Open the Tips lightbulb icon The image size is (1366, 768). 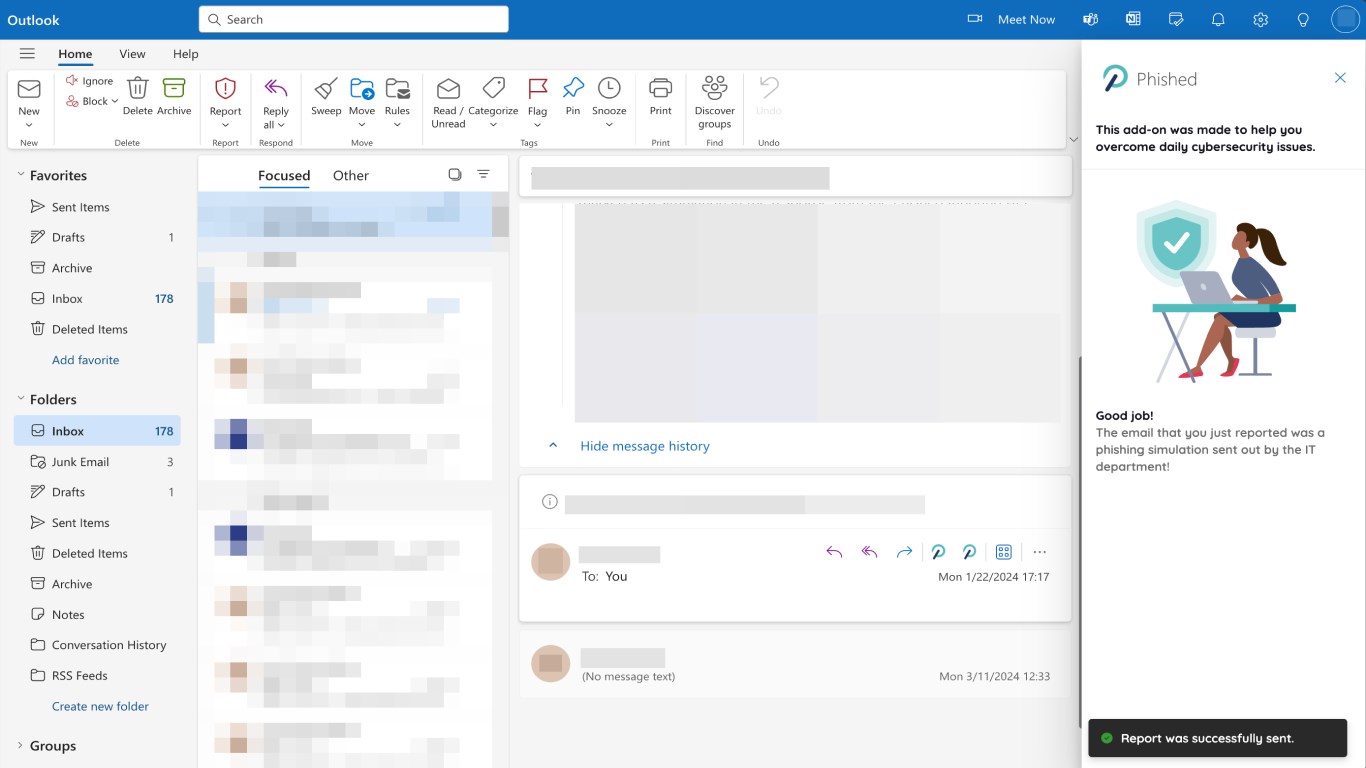[1303, 19]
